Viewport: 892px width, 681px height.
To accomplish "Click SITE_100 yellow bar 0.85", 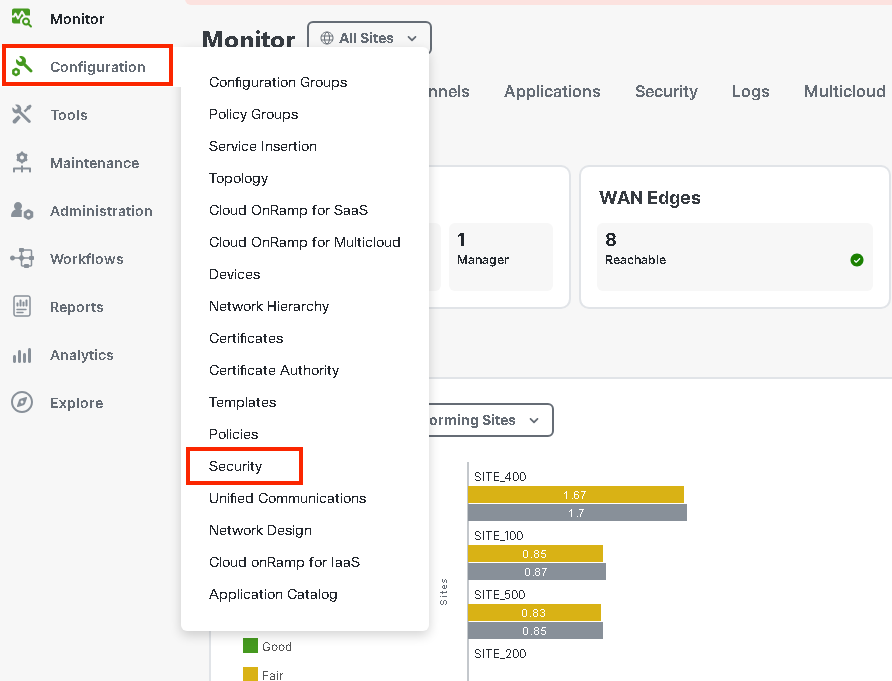I will [535, 554].
